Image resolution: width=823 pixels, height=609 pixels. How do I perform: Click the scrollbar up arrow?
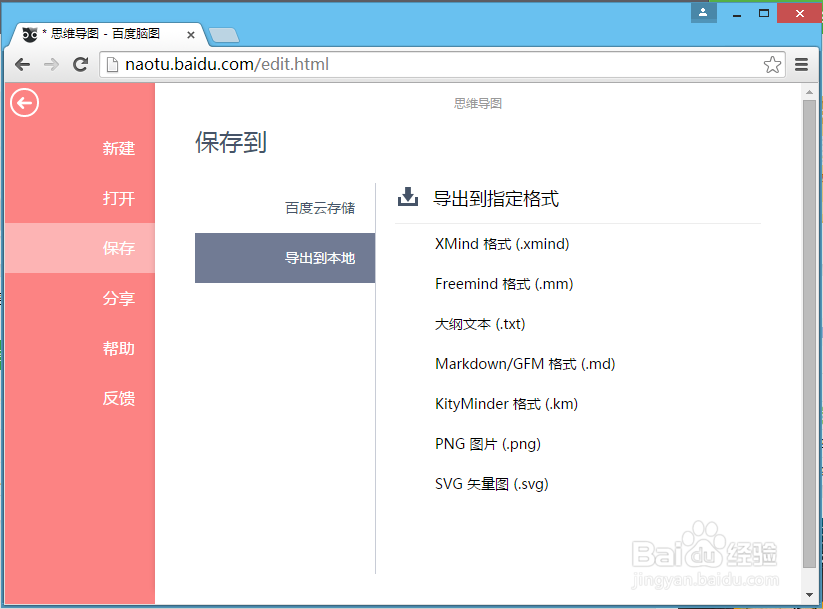coord(809,92)
